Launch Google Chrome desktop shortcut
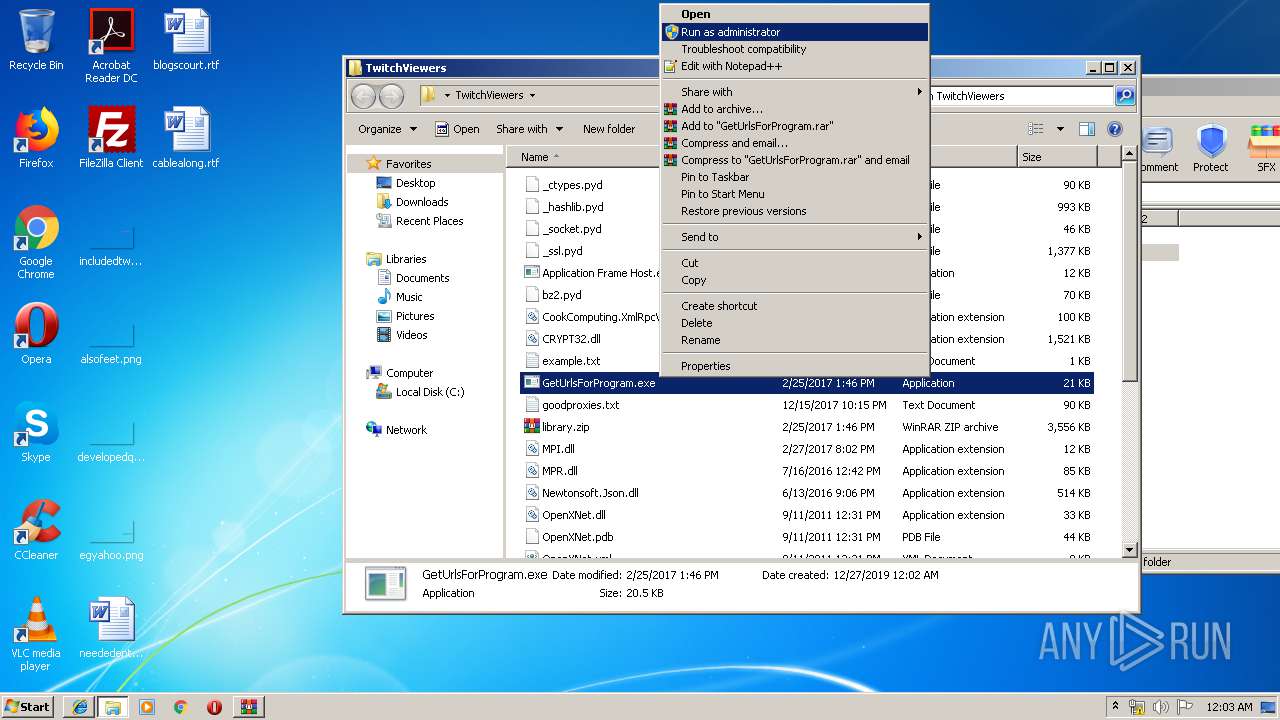The height and width of the screenshot is (720, 1280). (x=36, y=243)
